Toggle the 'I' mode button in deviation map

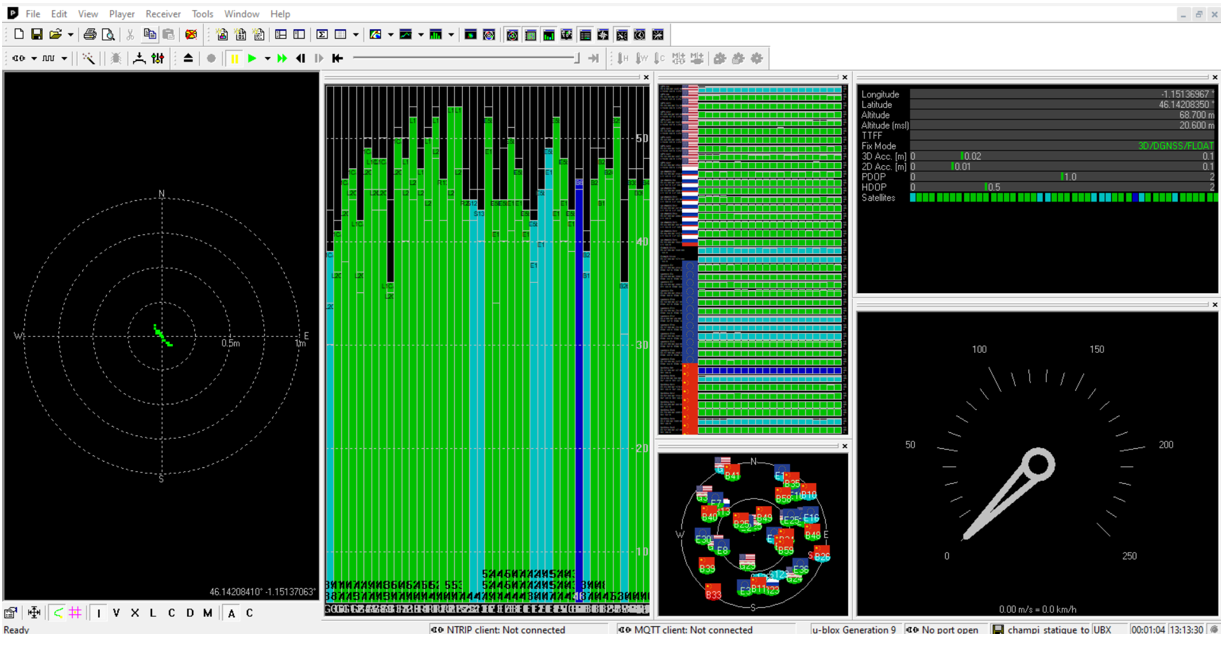click(98, 613)
